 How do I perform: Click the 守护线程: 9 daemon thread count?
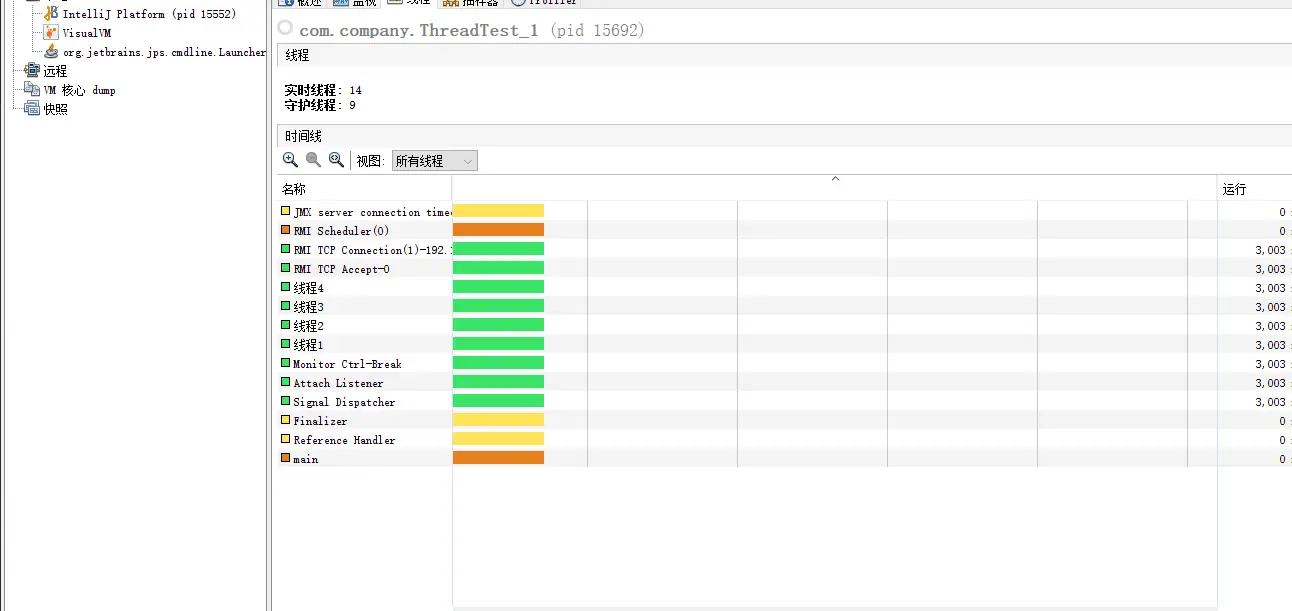click(x=320, y=105)
